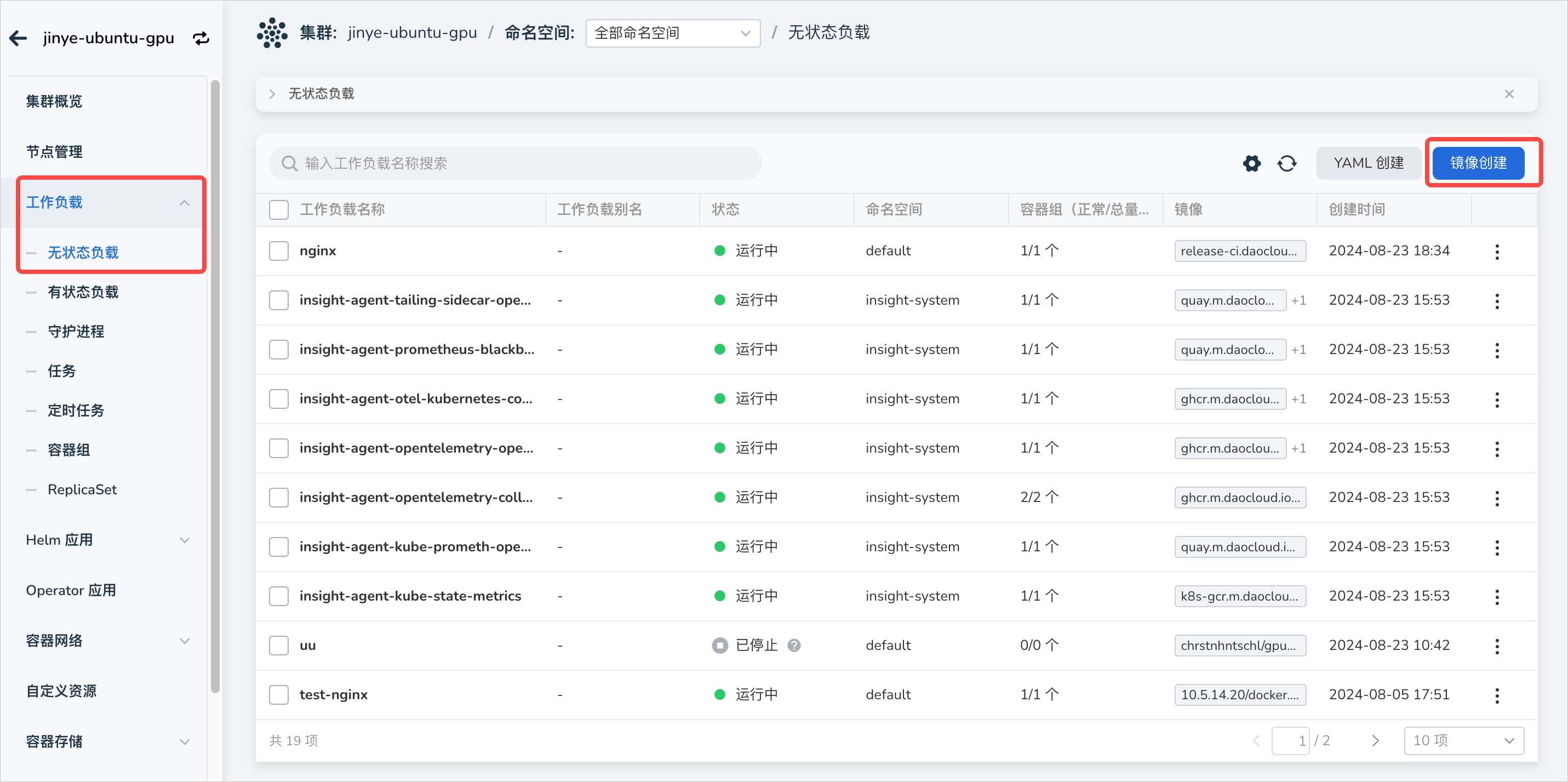Select 定时任务 in sidebar
The width and height of the screenshot is (1568, 782).
point(76,410)
